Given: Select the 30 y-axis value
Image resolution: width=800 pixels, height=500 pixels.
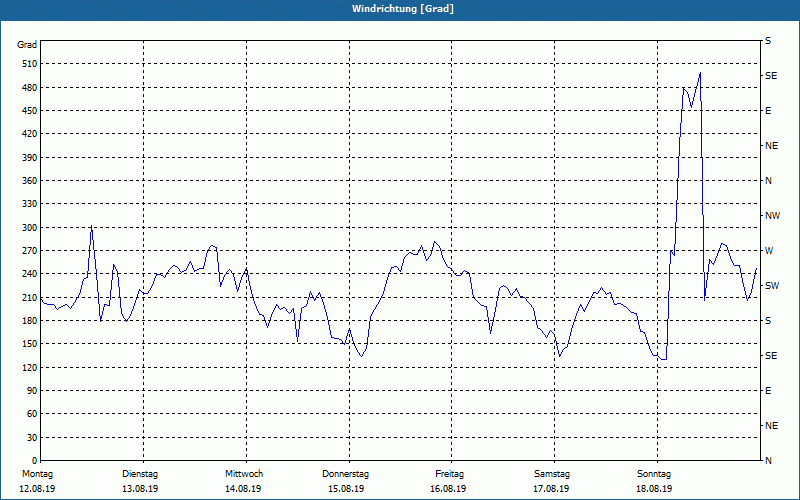Looking at the screenshot, I should point(32,438).
